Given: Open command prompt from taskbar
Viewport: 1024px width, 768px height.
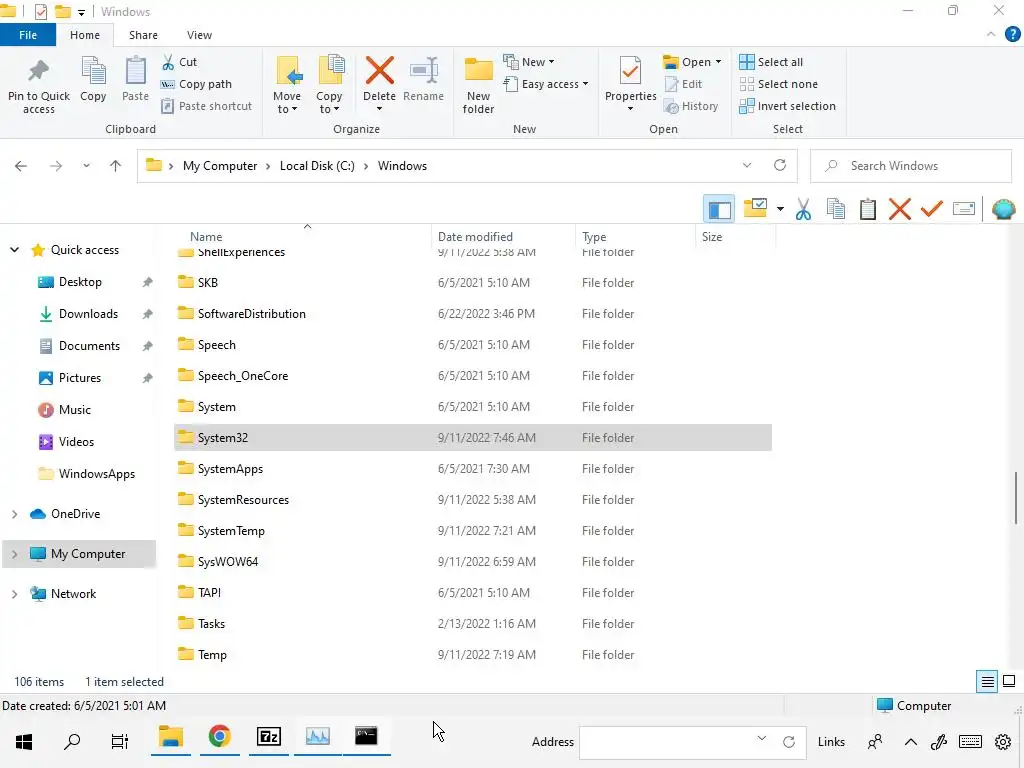Looking at the screenshot, I should [x=366, y=737].
